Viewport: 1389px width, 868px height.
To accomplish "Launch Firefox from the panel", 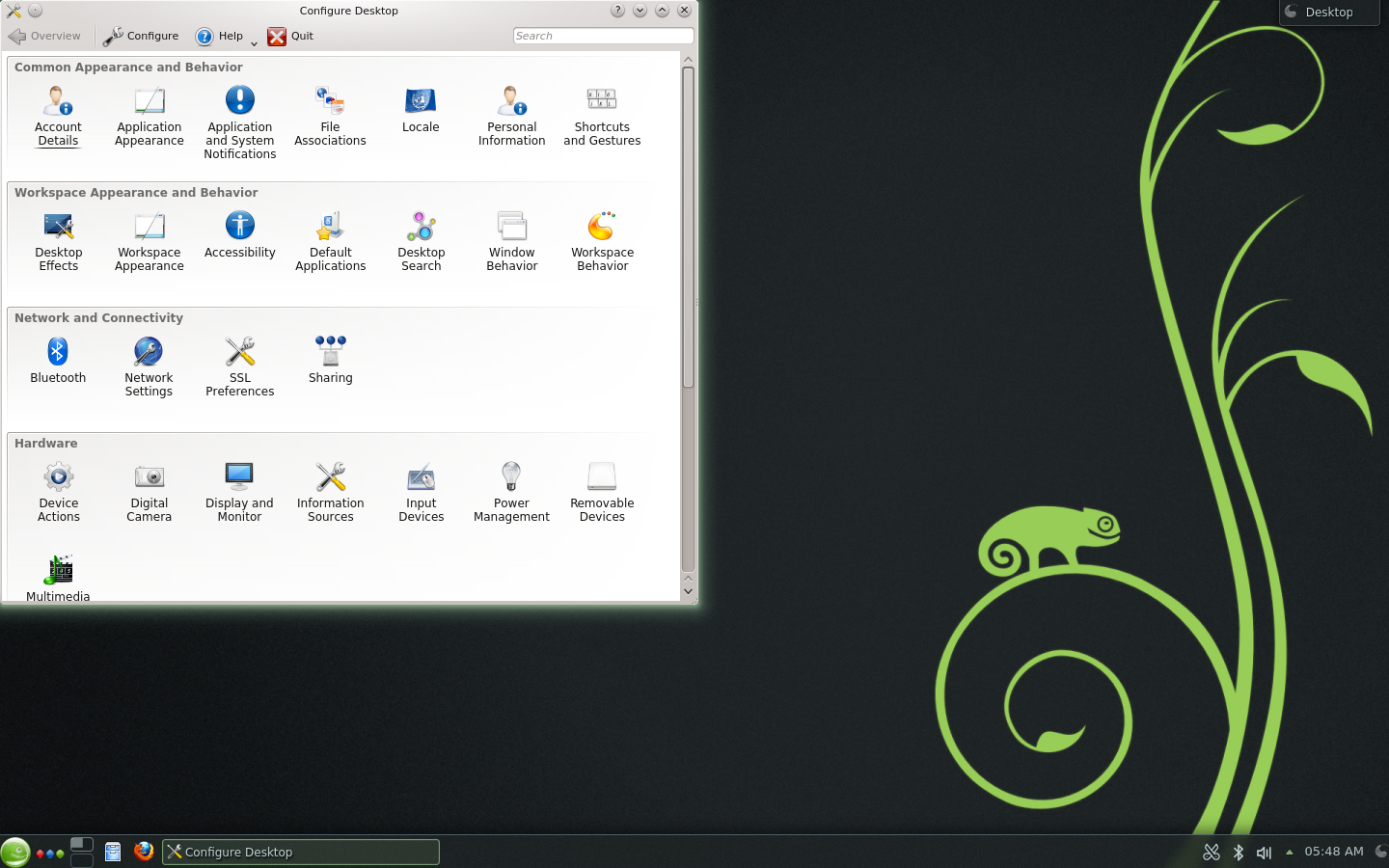I will (x=144, y=852).
